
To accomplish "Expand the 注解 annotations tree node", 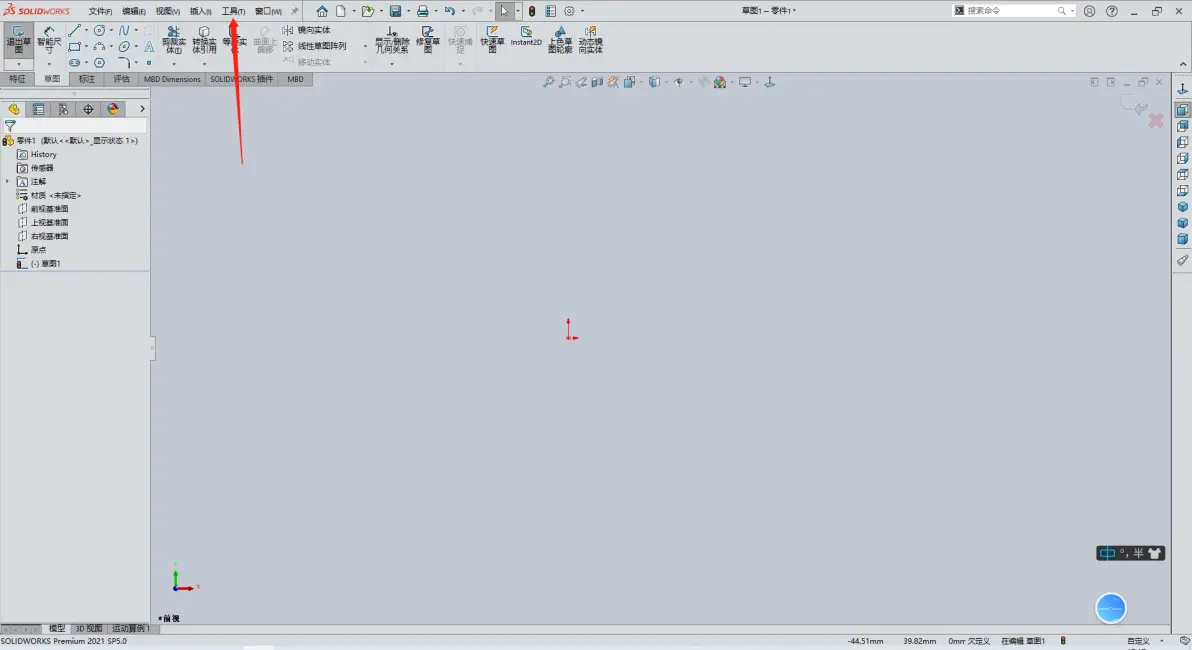I will (8, 181).
